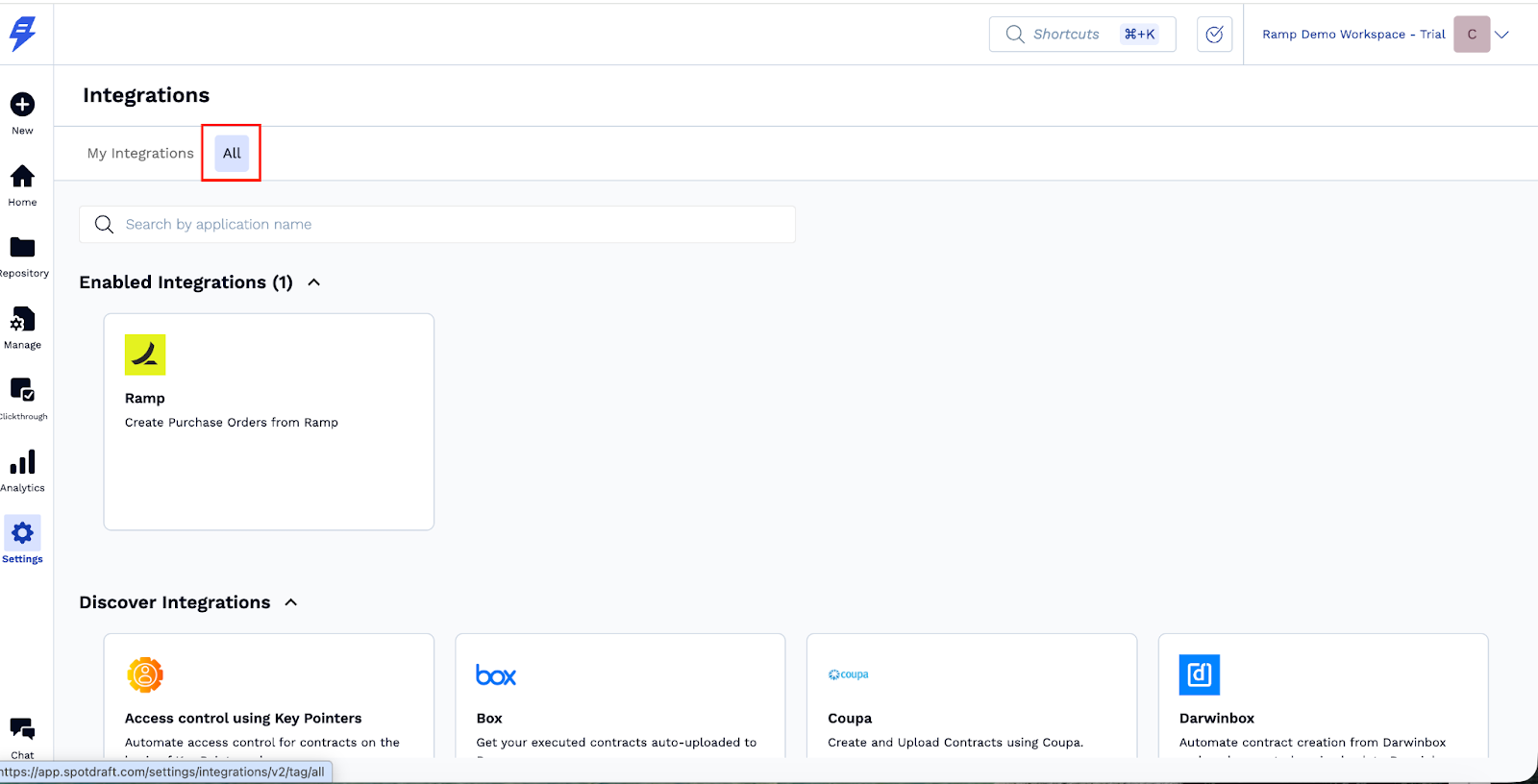Collapse the Discover Integrations section
Screen dimensions: 1538x784
pos(291,602)
